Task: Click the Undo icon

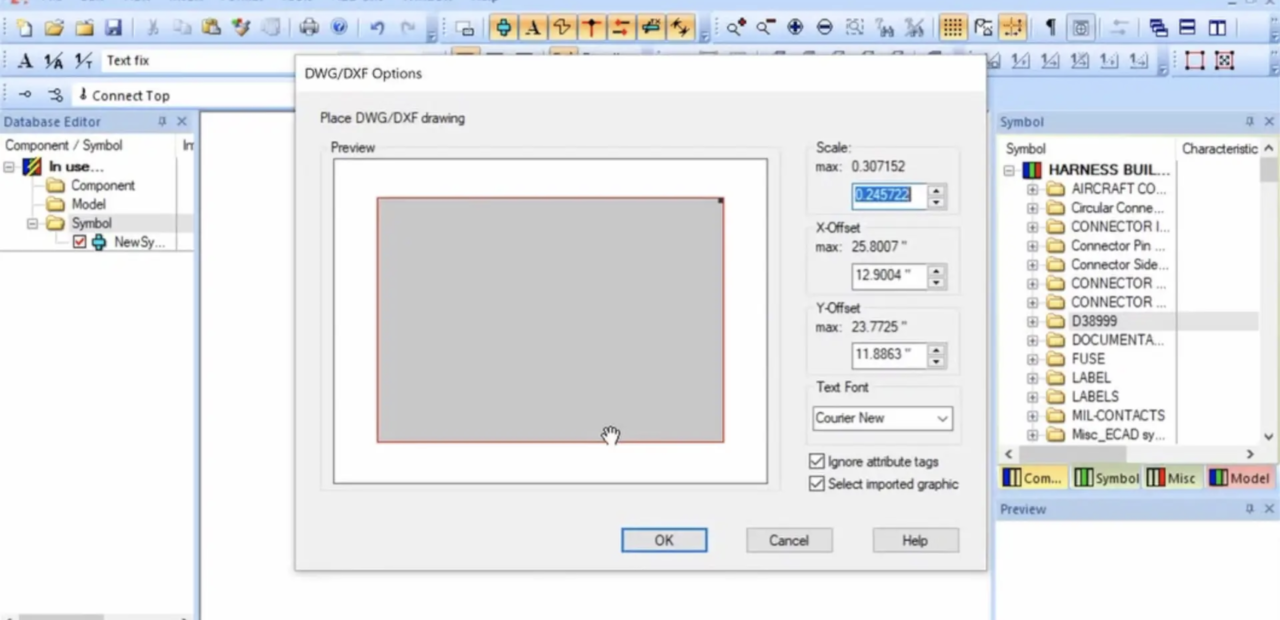Action: pos(375,27)
